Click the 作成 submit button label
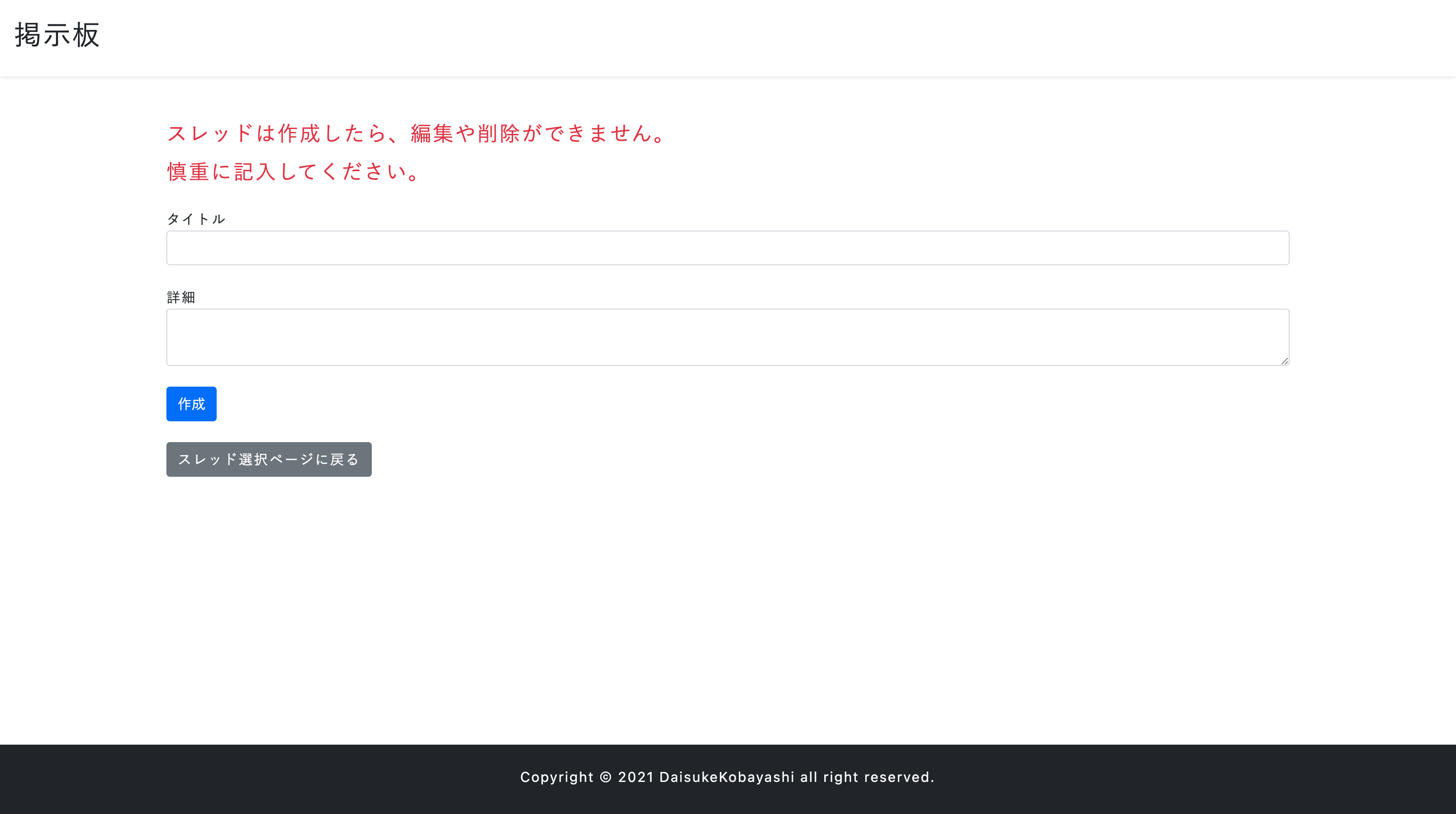 click(x=191, y=404)
